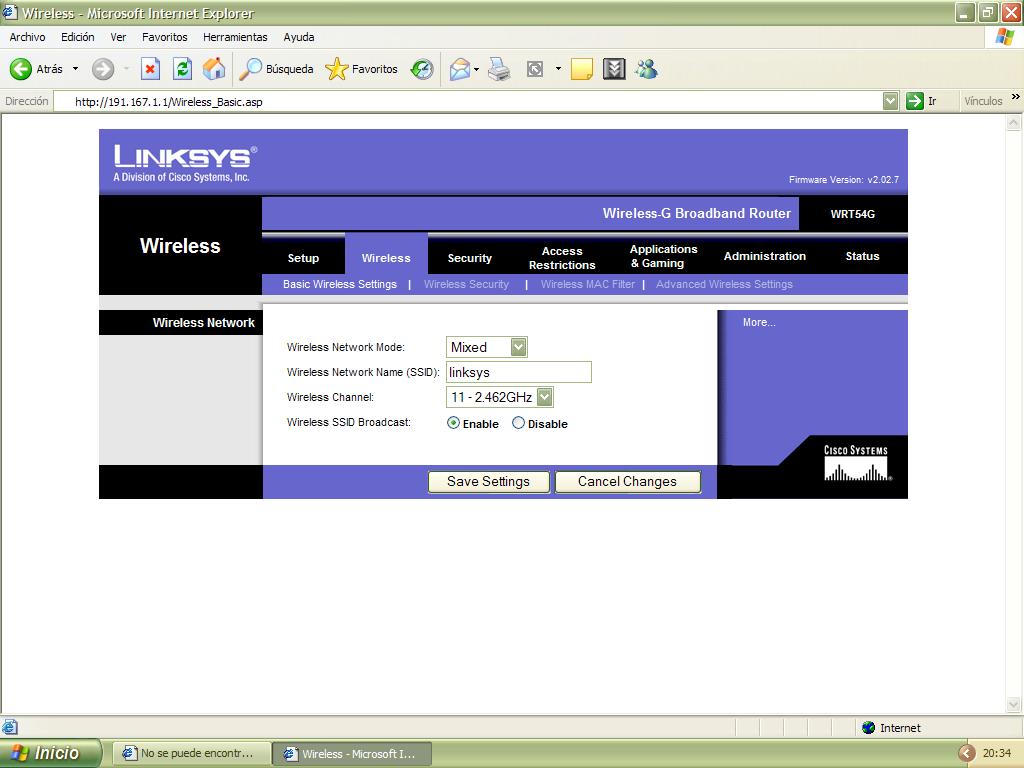Click the More... help link
This screenshot has width=1024, height=768.
point(759,322)
